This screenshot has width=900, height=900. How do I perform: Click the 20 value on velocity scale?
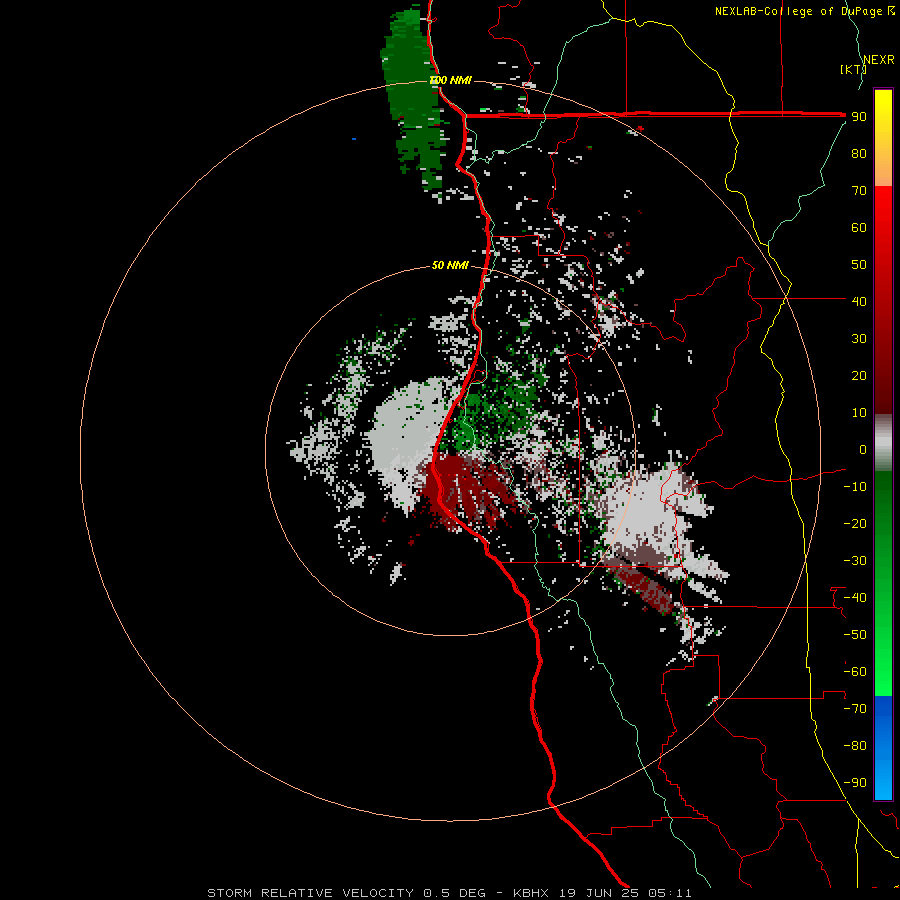[859, 376]
